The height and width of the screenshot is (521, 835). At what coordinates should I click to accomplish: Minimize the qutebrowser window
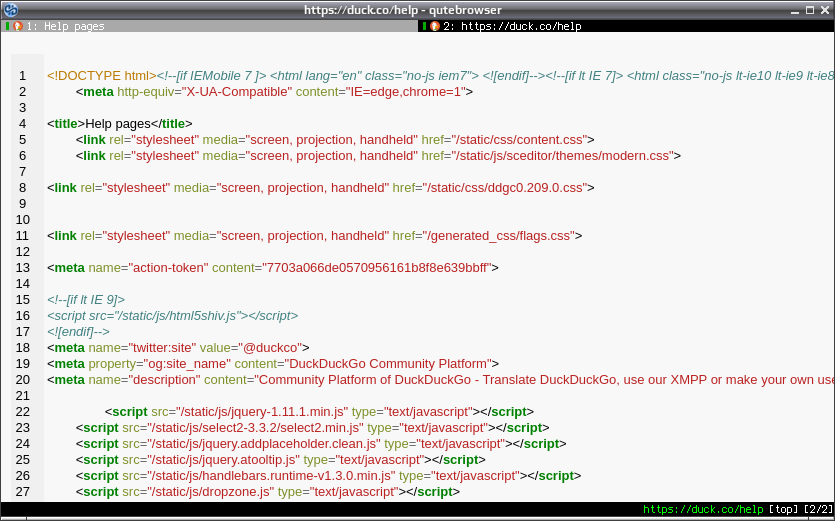[795, 10]
